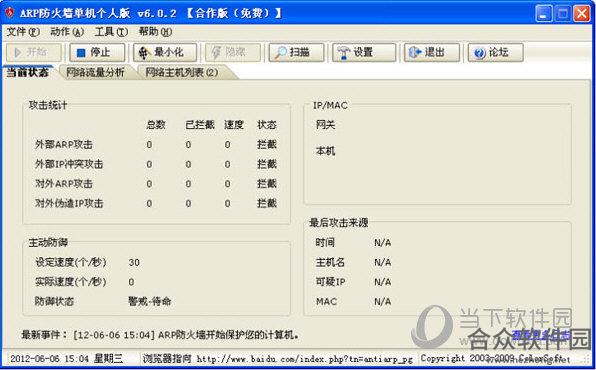Click the Gateway (网关) label in IP/MAC
596x370 pixels.
325,125
